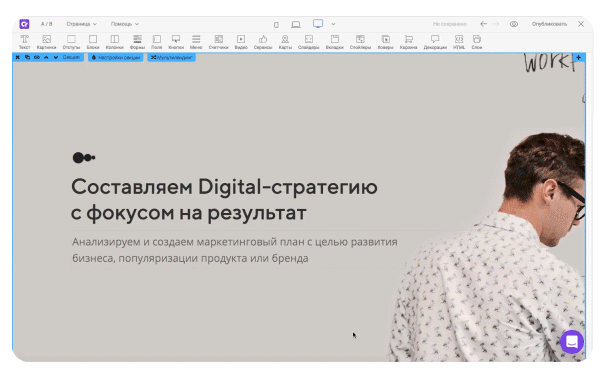Move the section up with arrow
The height and width of the screenshot is (381, 600).
[x=46, y=57]
